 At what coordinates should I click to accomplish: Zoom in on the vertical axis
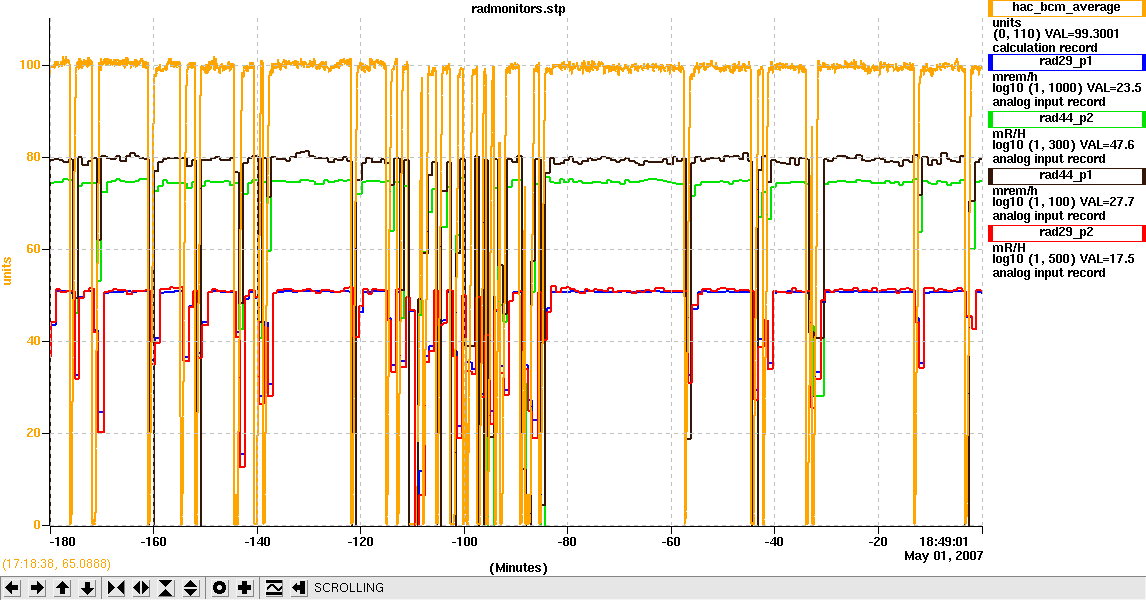coord(166,588)
